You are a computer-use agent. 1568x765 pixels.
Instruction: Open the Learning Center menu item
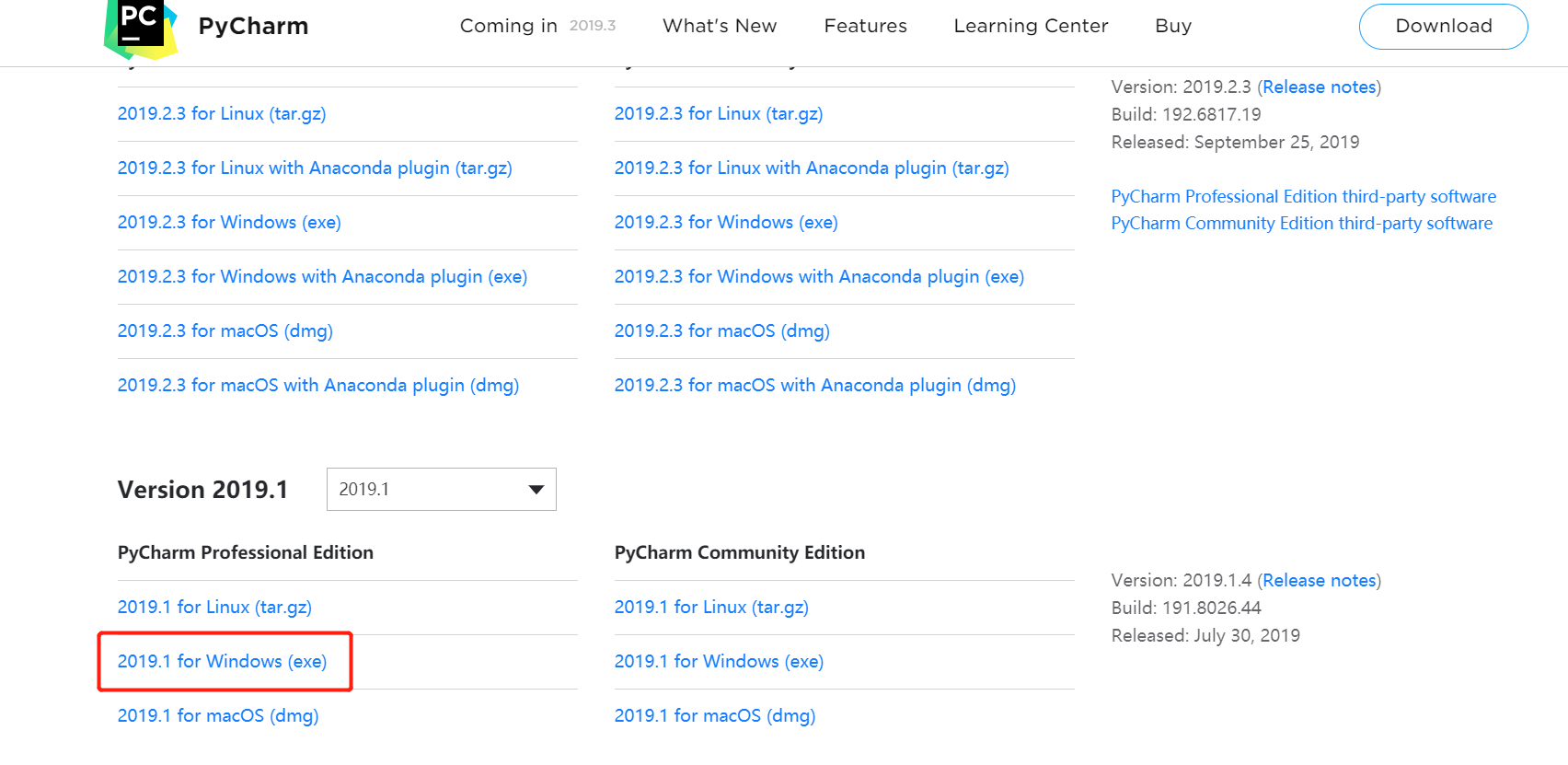point(1031,26)
